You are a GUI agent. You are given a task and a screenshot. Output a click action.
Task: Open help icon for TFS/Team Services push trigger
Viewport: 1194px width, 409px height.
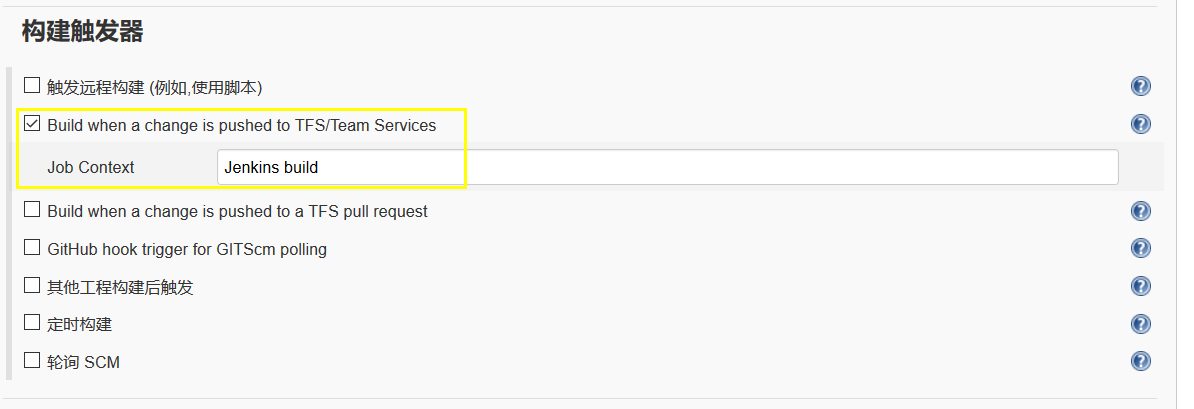[x=1141, y=124]
